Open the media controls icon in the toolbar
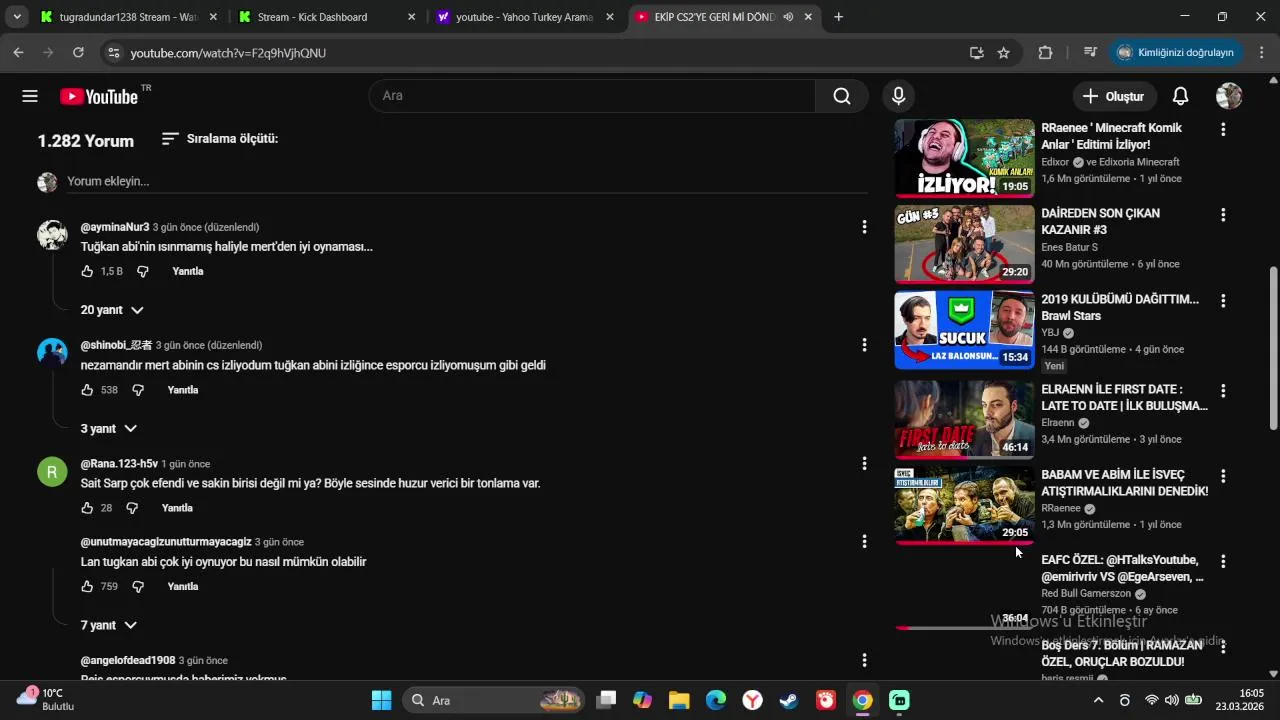 [1090, 53]
